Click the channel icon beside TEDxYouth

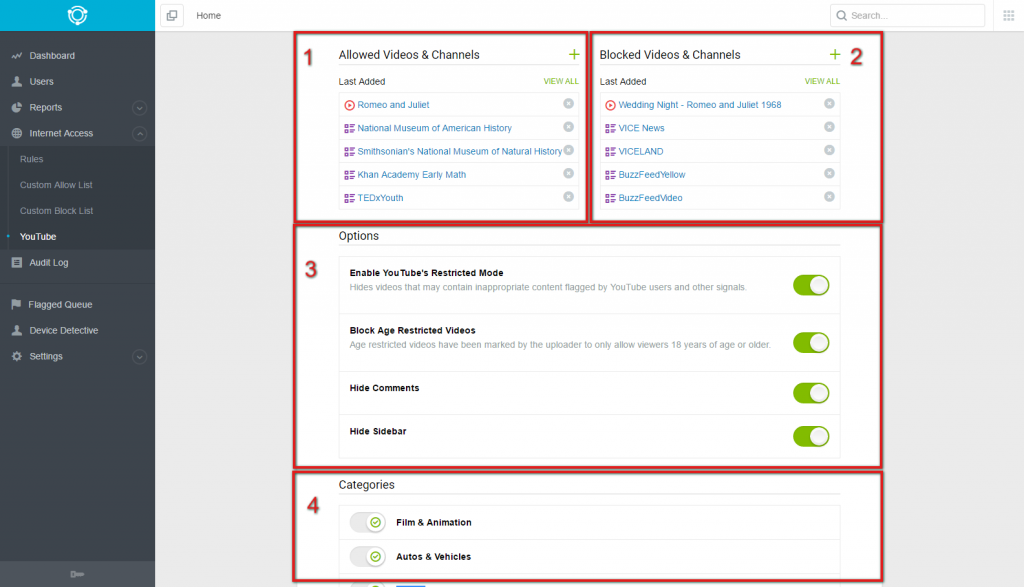point(349,198)
